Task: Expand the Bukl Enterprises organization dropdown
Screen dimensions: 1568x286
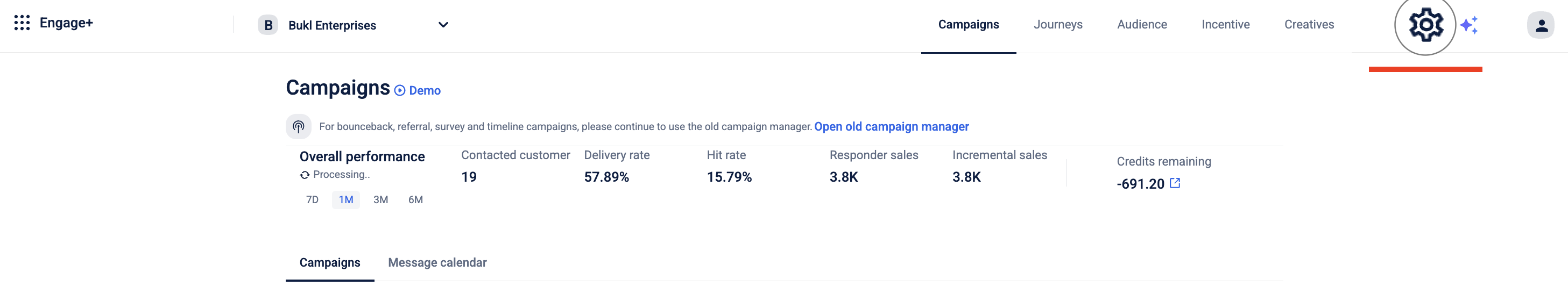Action: tap(443, 25)
